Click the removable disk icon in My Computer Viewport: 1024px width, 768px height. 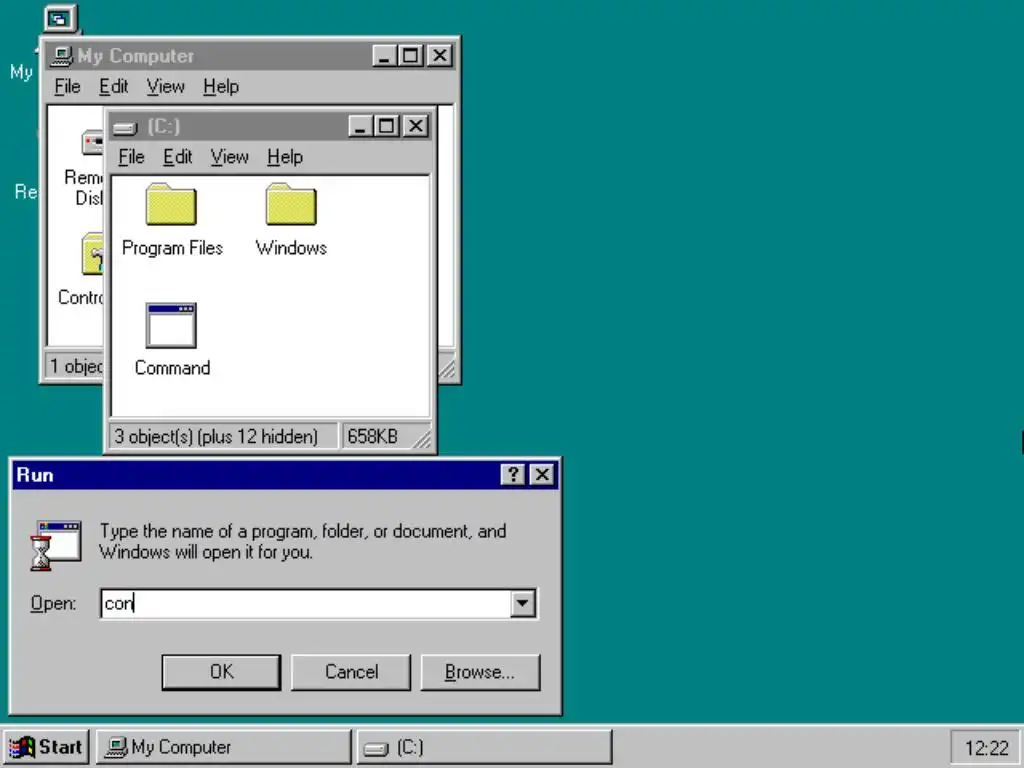click(92, 142)
